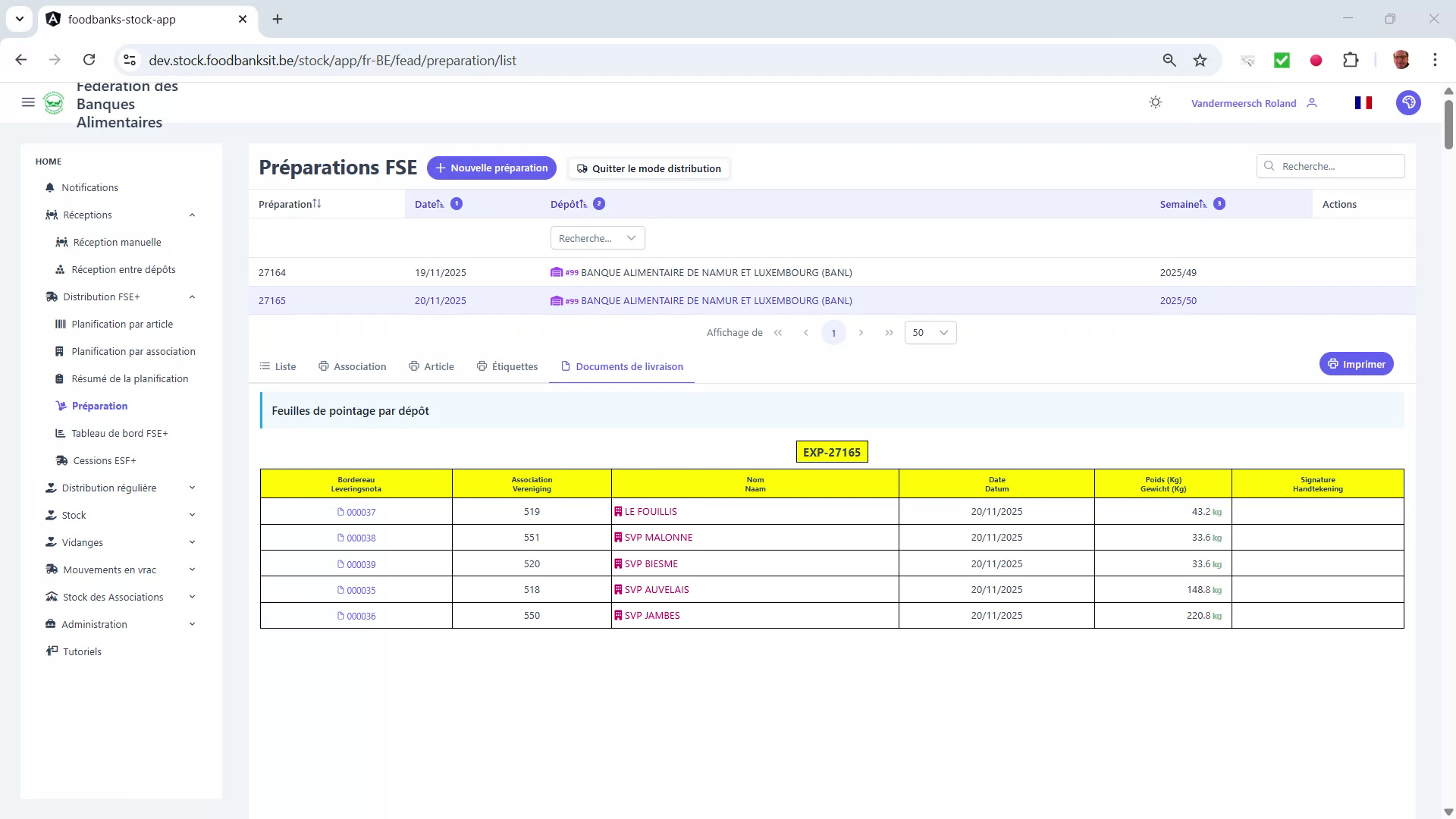The height and width of the screenshot is (819, 1456).
Task: Open the Liste tab
Action: point(278,366)
